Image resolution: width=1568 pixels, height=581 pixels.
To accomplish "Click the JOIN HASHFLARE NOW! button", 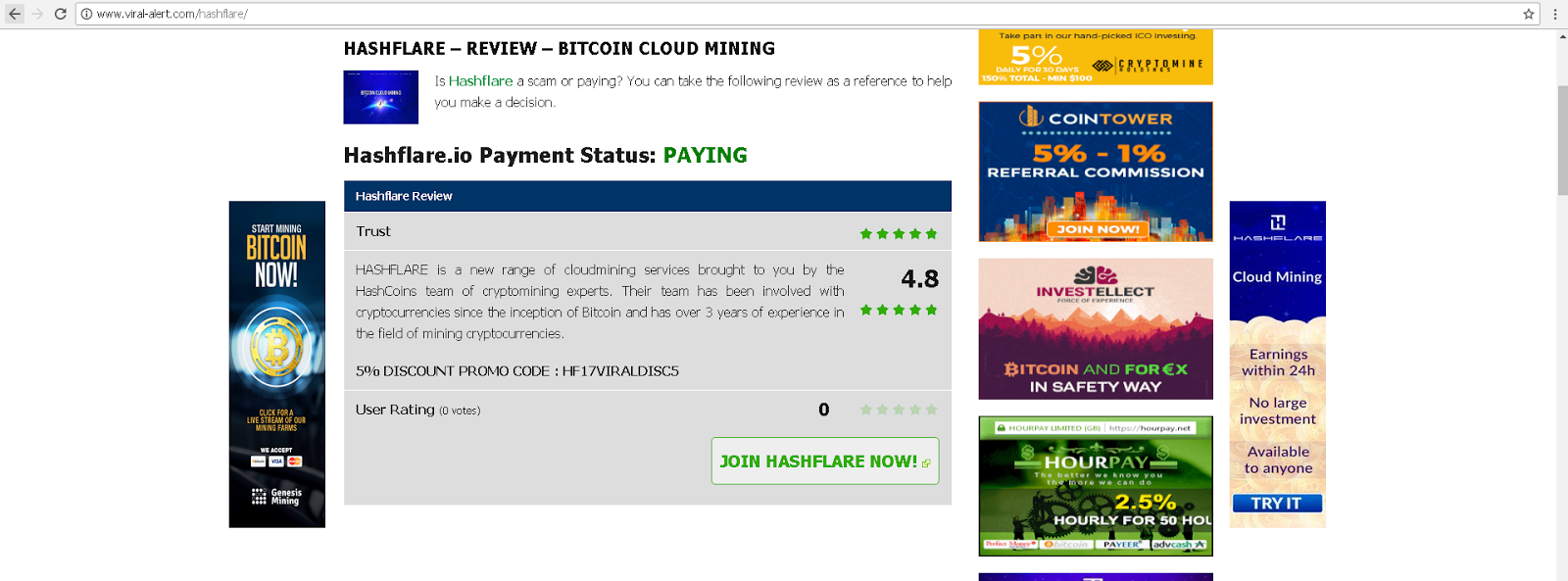I will tap(825, 460).
